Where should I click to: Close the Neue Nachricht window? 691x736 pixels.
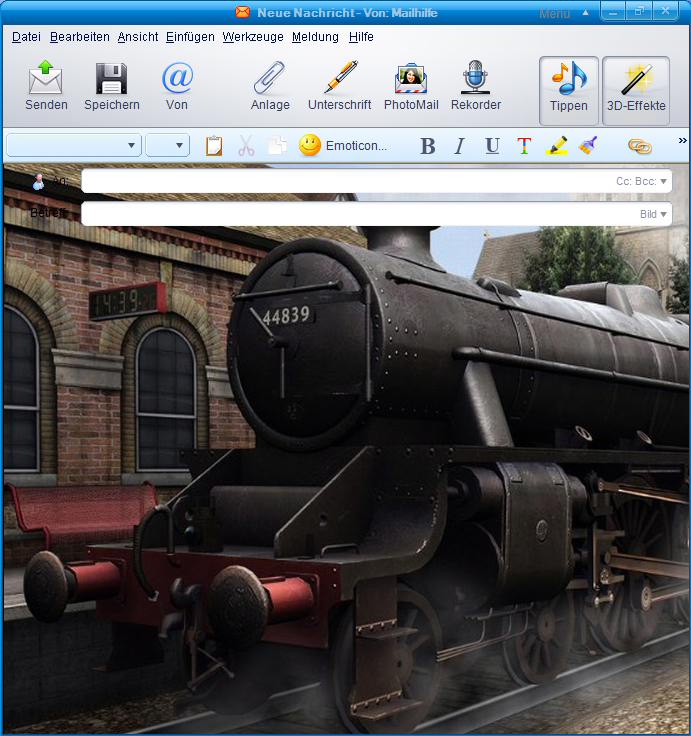click(665, 12)
